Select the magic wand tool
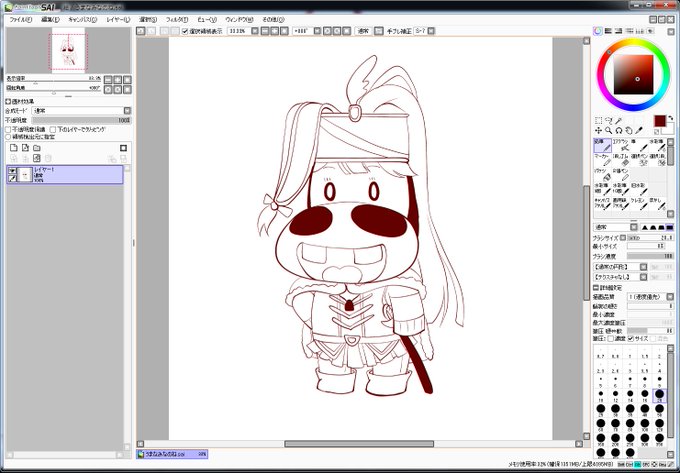The image size is (680, 473). click(619, 121)
